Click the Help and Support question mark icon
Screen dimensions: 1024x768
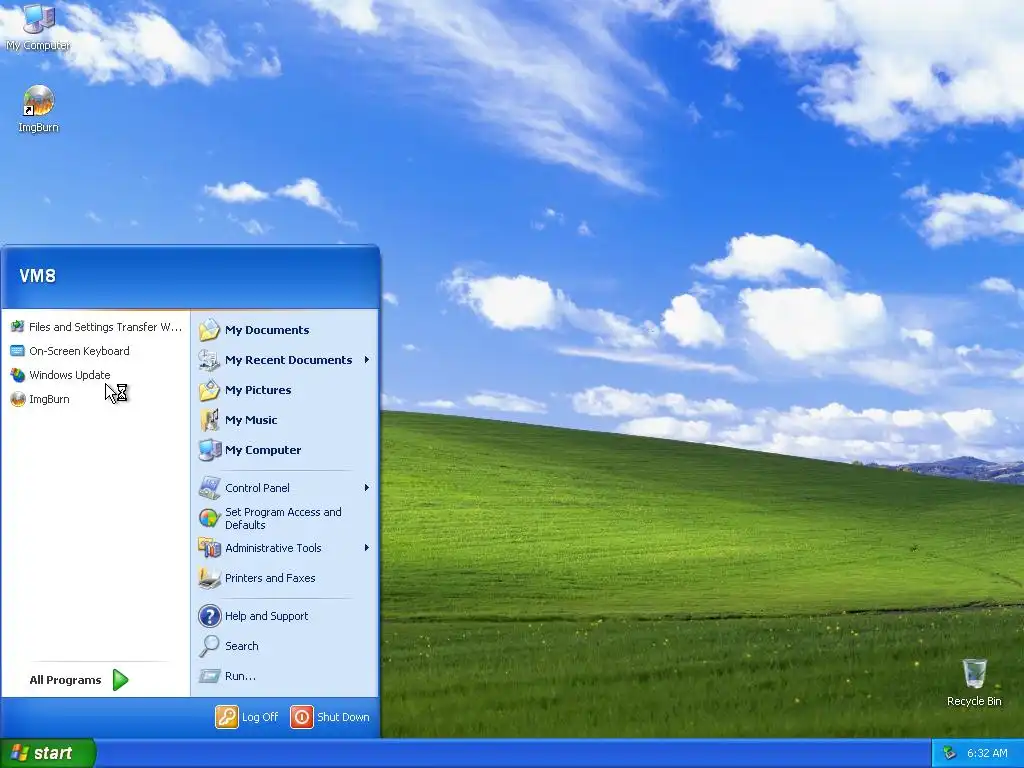pyautogui.click(x=210, y=616)
